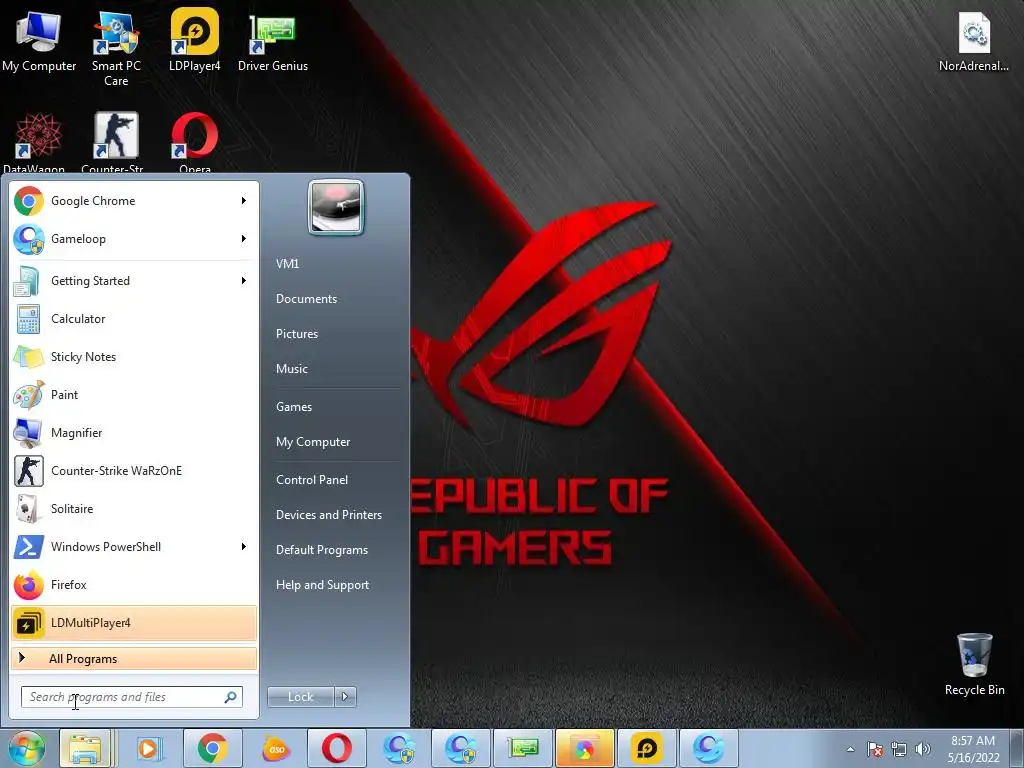Viewport: 1024px width, 768px height.
Task: Open the LDPlayer4 desktop shortcut
Action: pyautogui.click(x=195, y=40)
